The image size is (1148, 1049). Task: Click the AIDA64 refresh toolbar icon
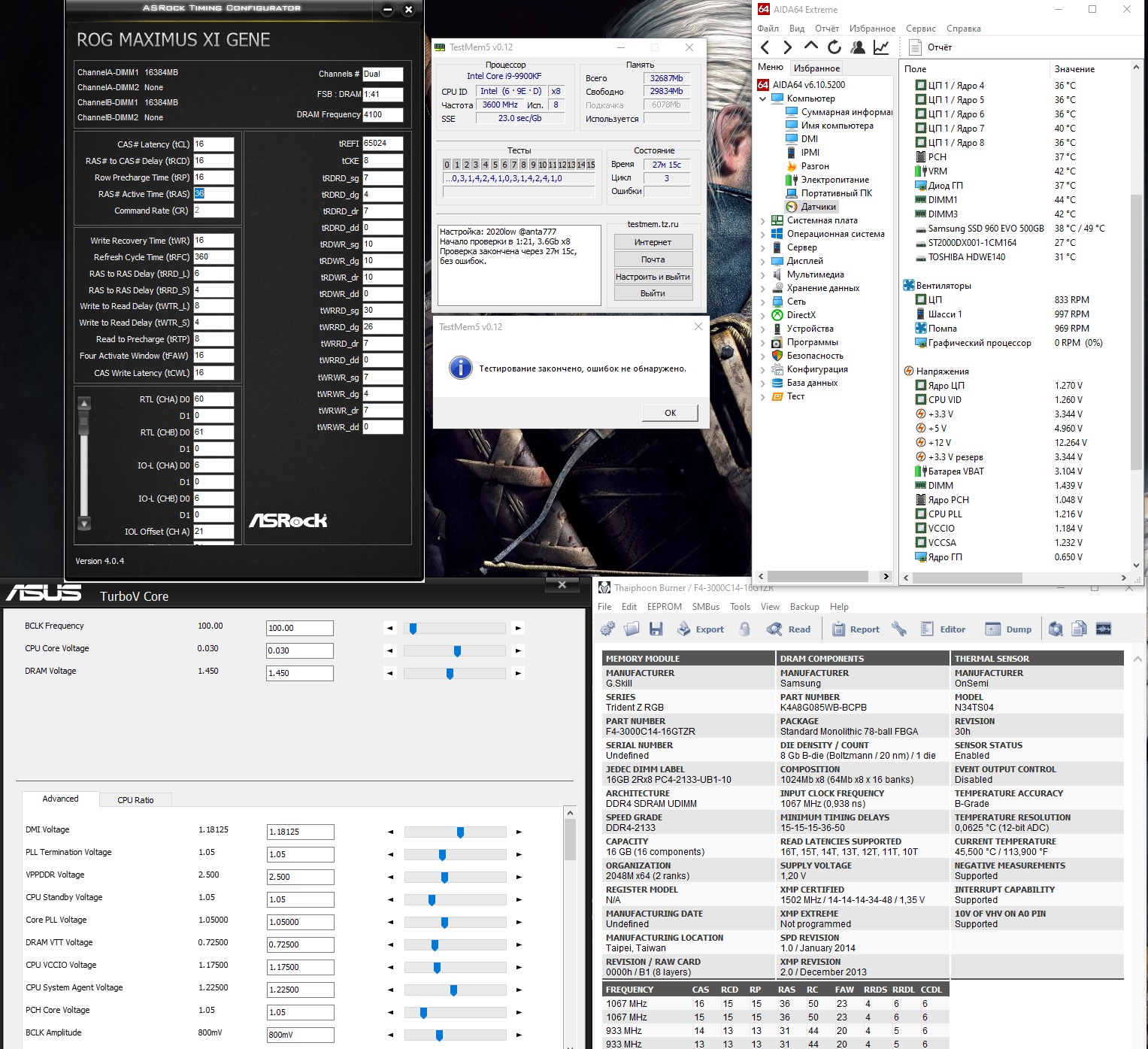tap(834, 47)
